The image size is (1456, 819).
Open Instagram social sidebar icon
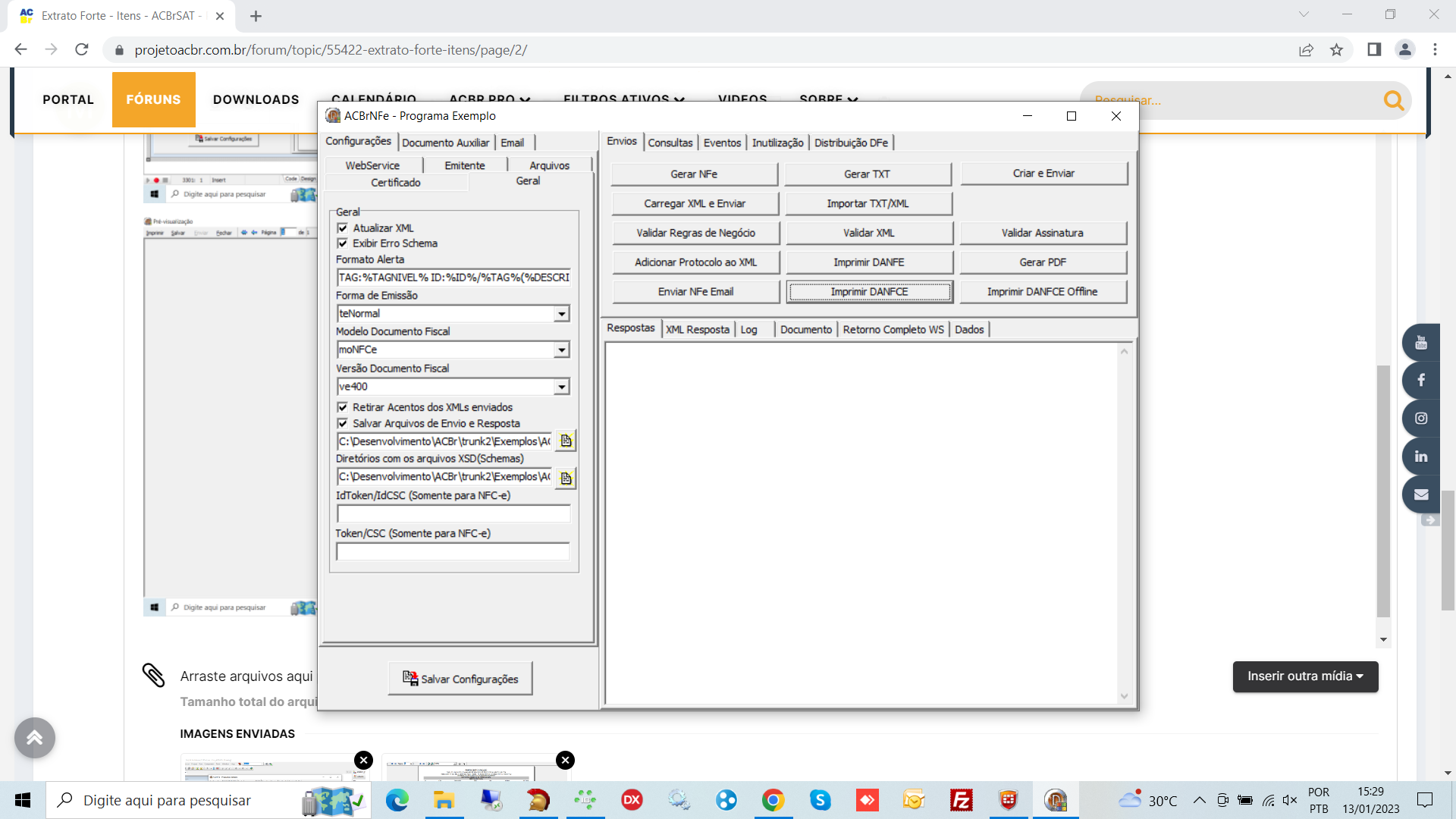click(1420, 418)
